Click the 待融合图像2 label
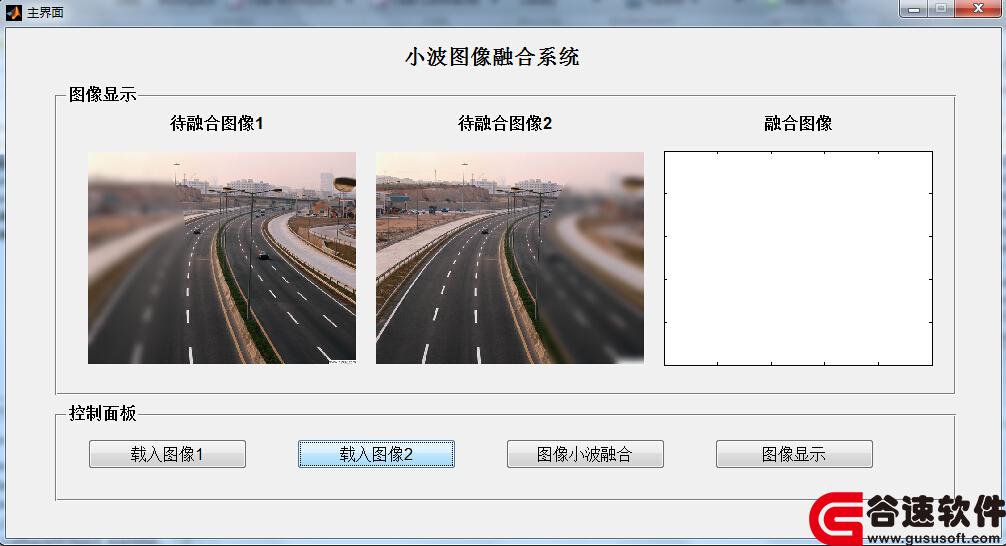The width and height of the screenshot is (1006, 546). click(x=505, y=123)
